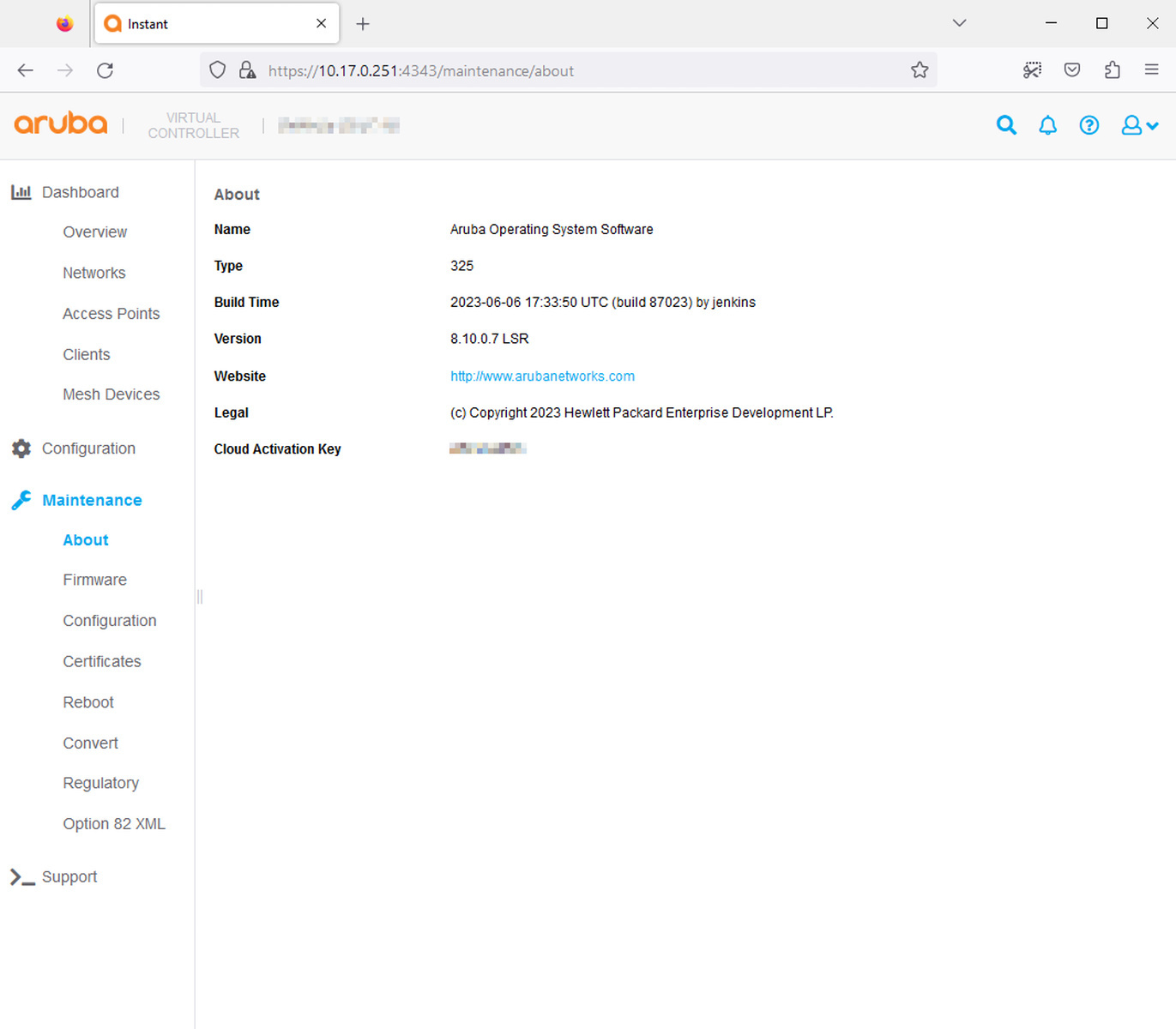This screenshot has width=1176, height=1029.
Task: Click the copyright Legal text
Action: (642, 412)
